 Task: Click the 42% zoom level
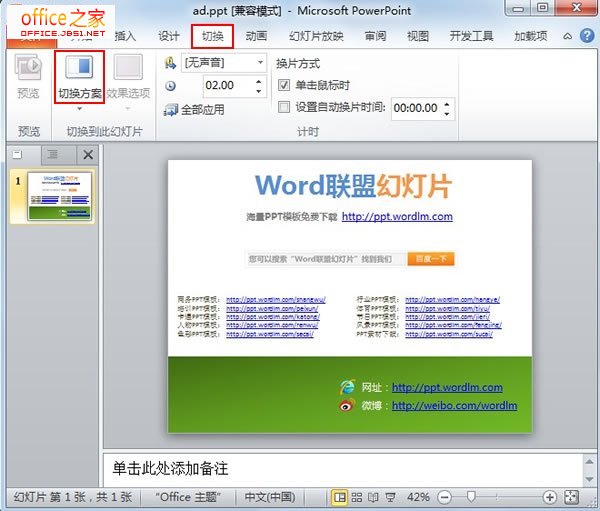click(x=418, y=497)
